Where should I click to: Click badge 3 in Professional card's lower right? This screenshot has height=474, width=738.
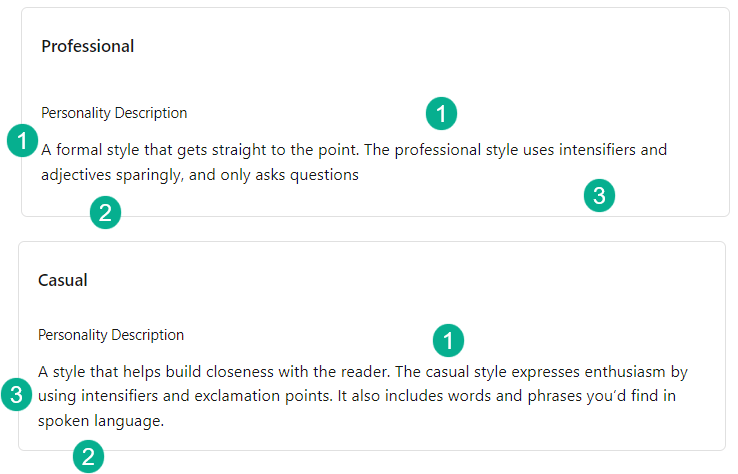(x=598, y=196)
